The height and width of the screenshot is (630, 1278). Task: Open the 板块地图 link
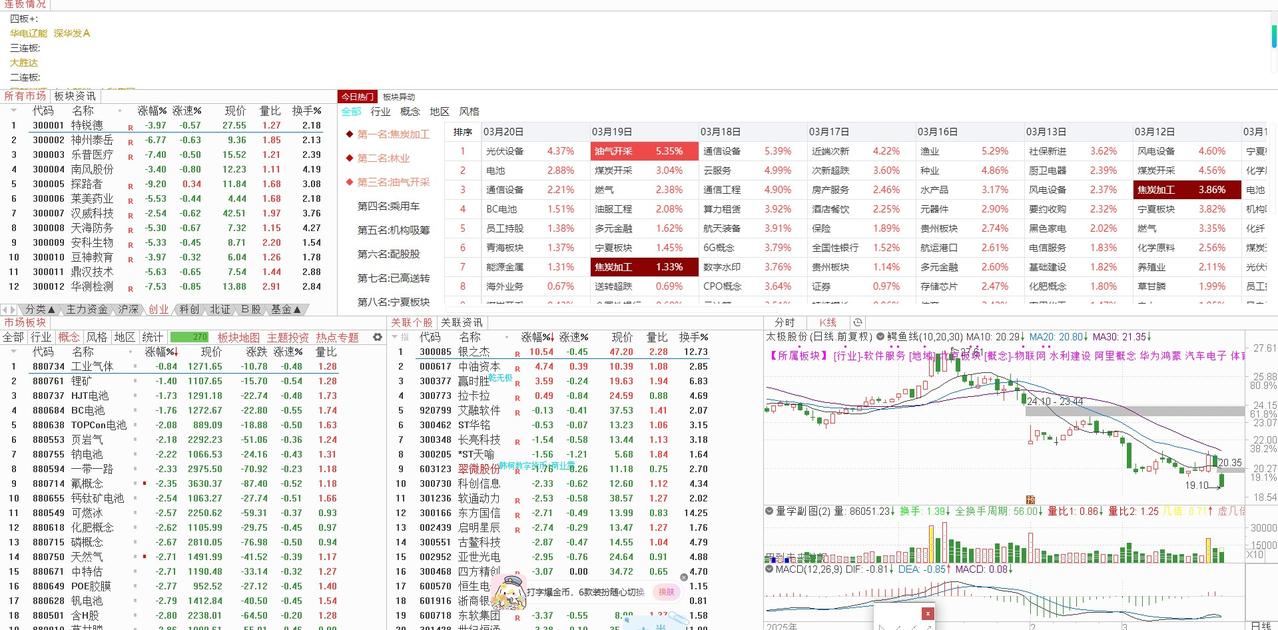238,338
